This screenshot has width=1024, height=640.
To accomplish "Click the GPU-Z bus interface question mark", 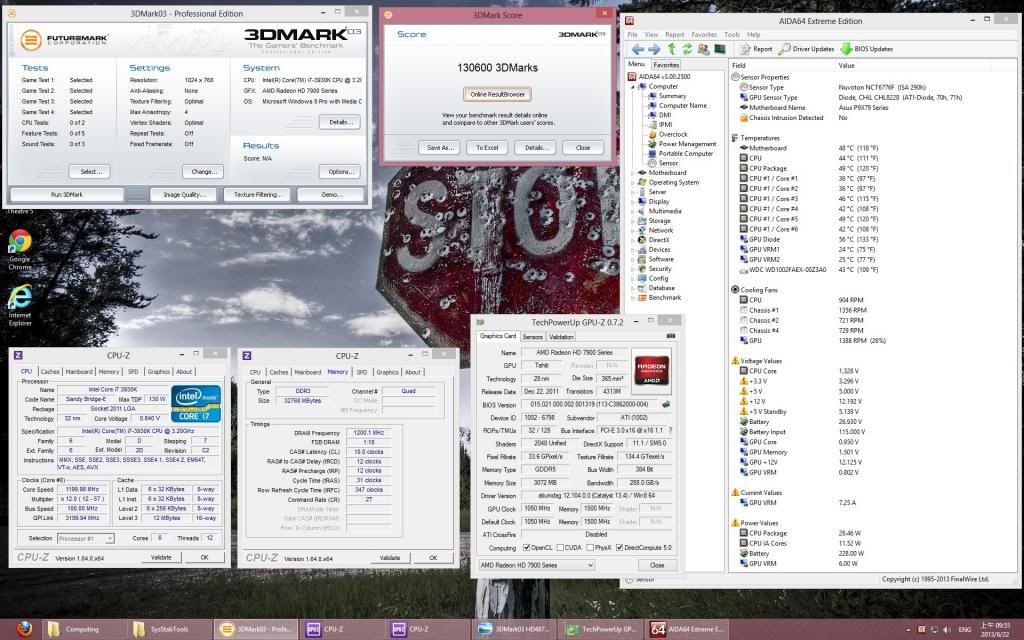I will (670, 431).
